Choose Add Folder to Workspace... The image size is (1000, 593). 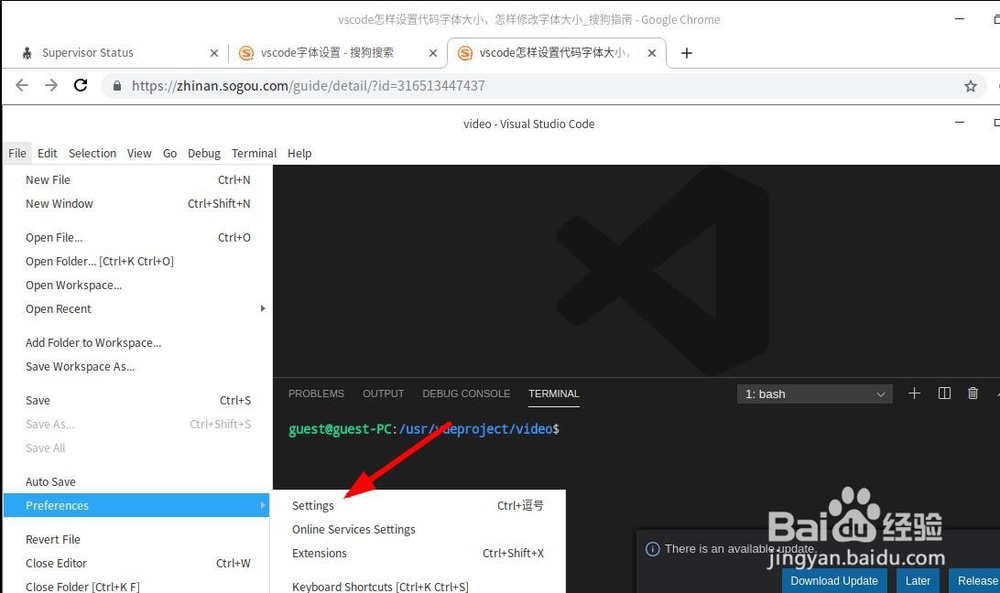tap(138, 342)
